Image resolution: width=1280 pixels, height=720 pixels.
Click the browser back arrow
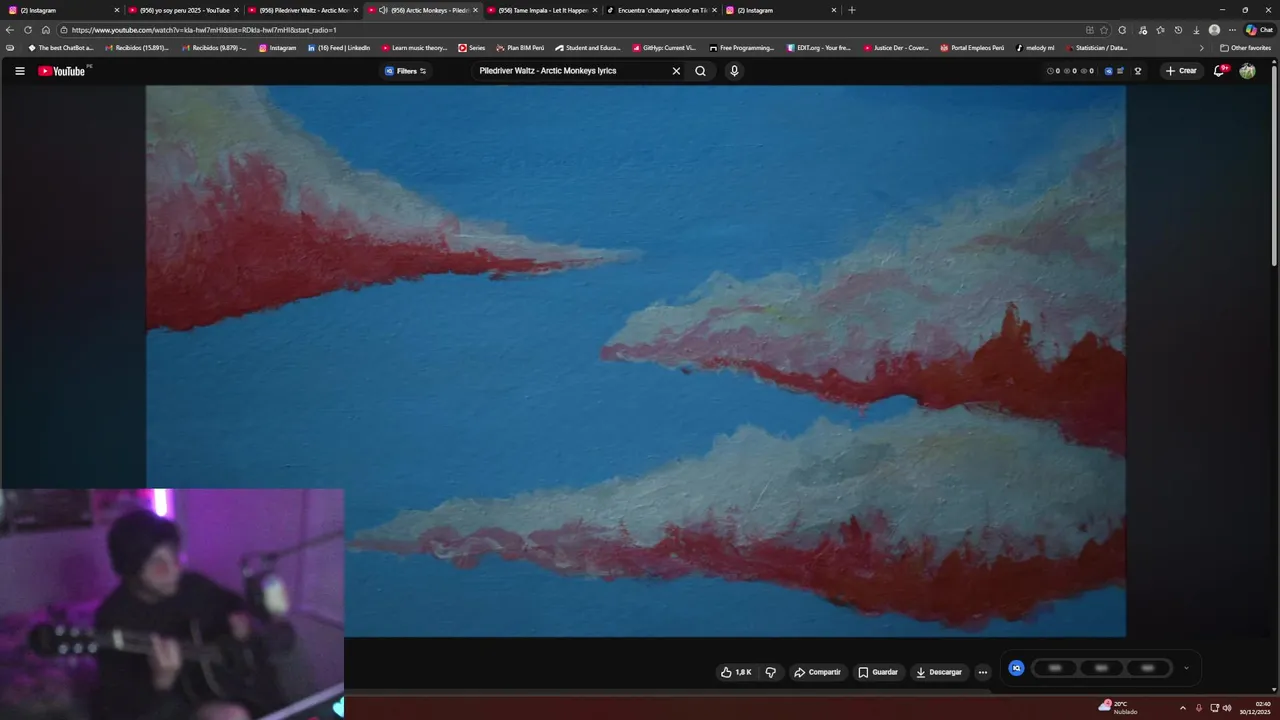[x=10, y=30]
